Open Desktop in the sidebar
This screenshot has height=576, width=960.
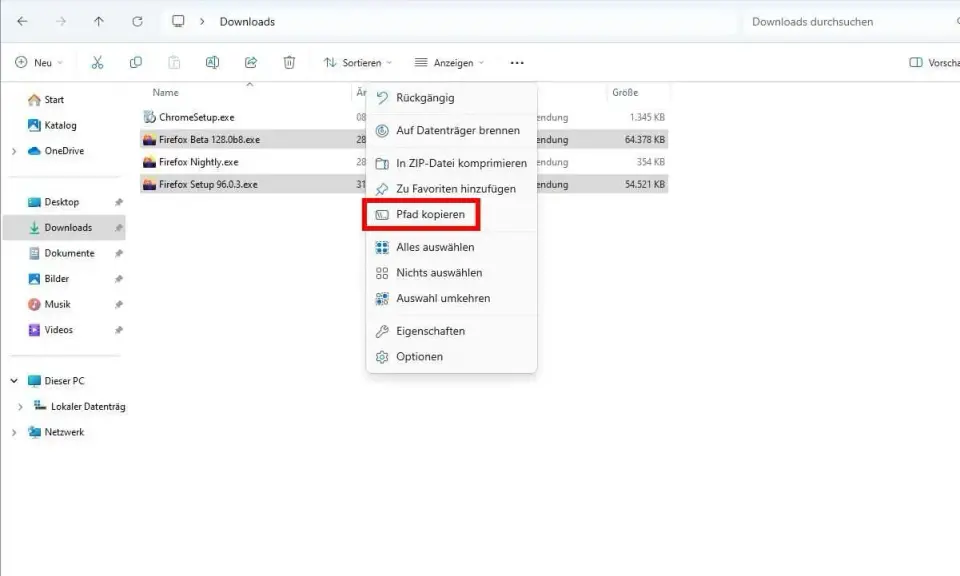54,202
